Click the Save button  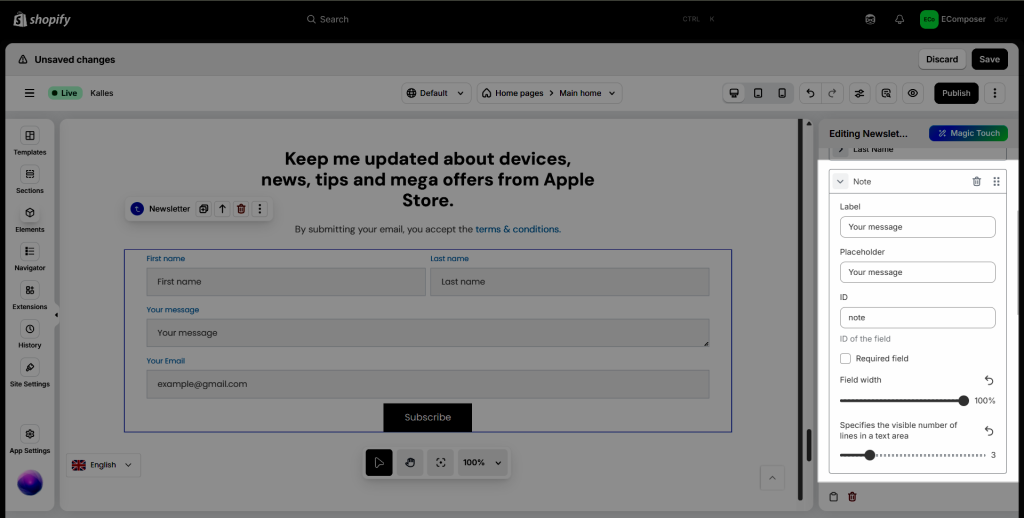pyautogui.click(x=989, y=59)
